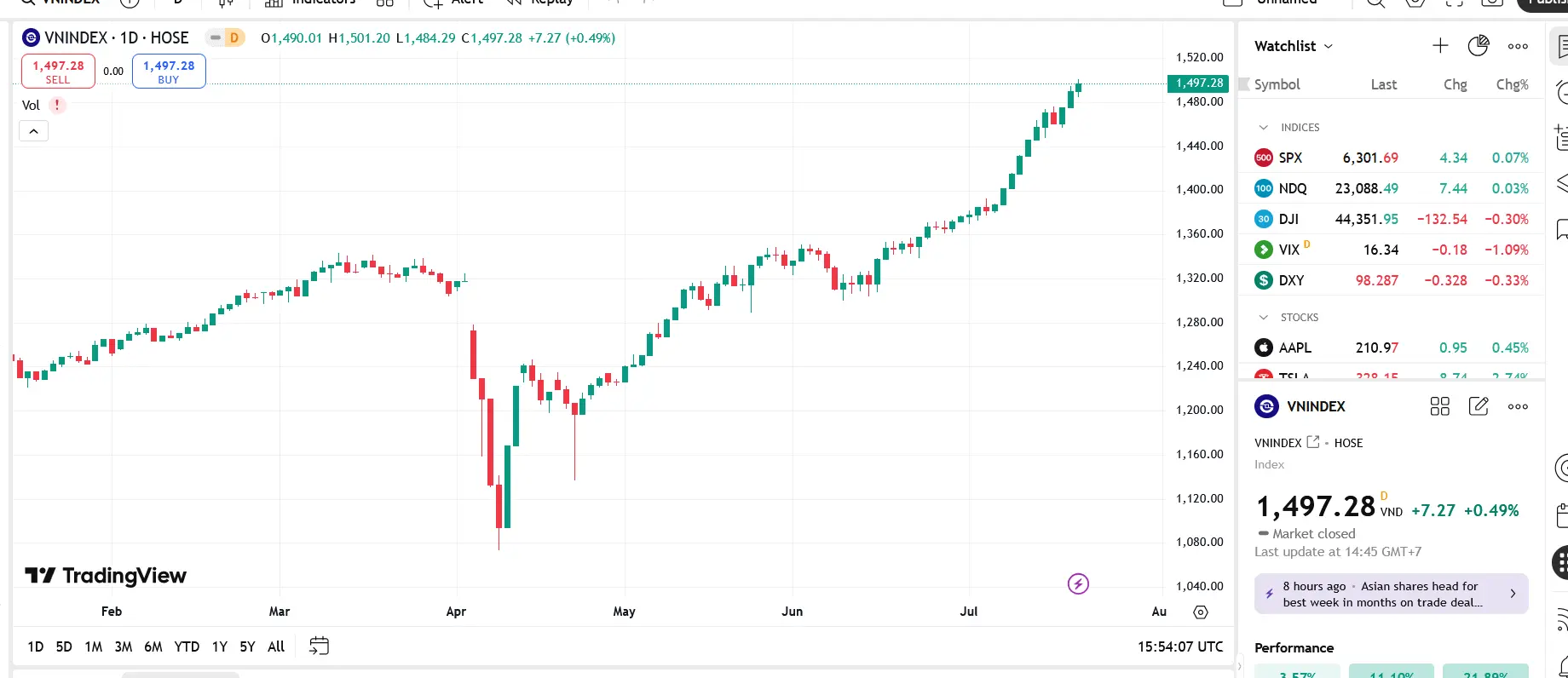The height and width of the screenshot is (678, 1568).
Task: Open the watchlist more options menu
Action: click(1518, 47)
